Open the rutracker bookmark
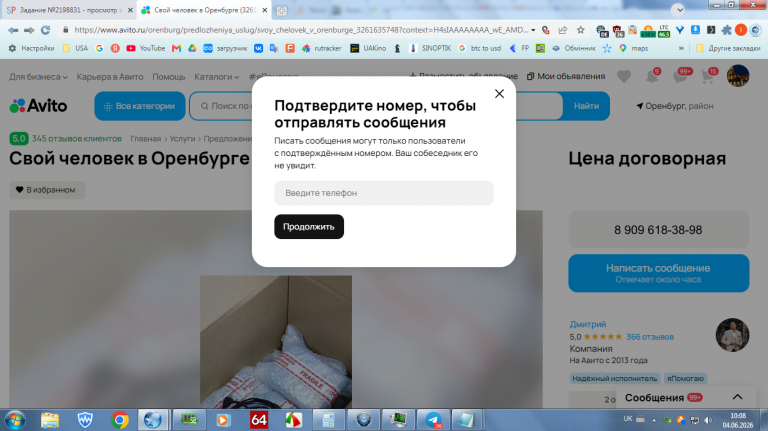Screen dimensions: 768x431 point(321,48)
